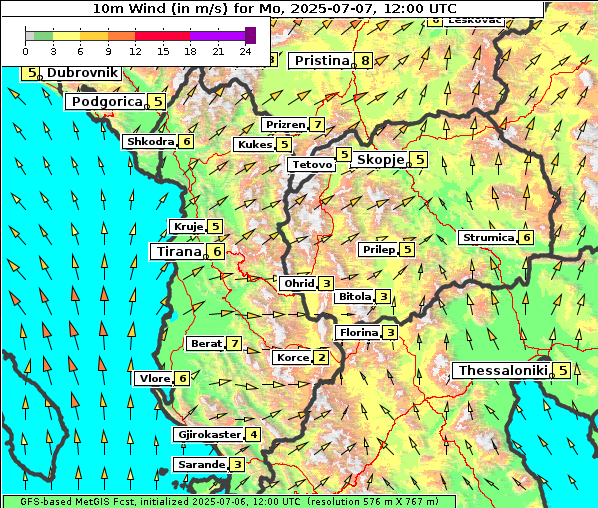Click the Ohrid label
The height and width of the screenshot is (508, 598).
point(299,283)
